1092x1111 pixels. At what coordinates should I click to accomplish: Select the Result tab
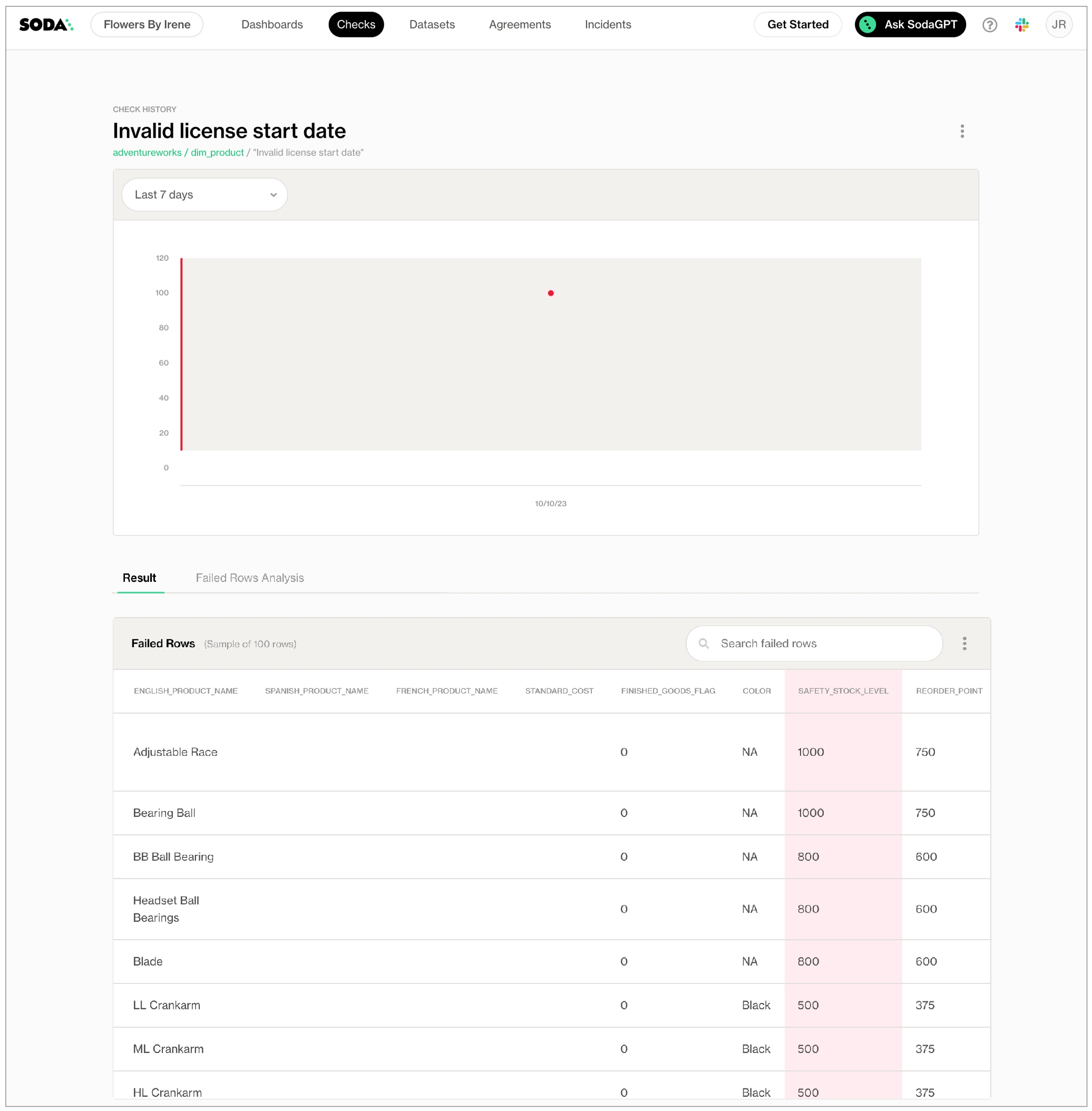pyautogui.click(x=139, y=578)
